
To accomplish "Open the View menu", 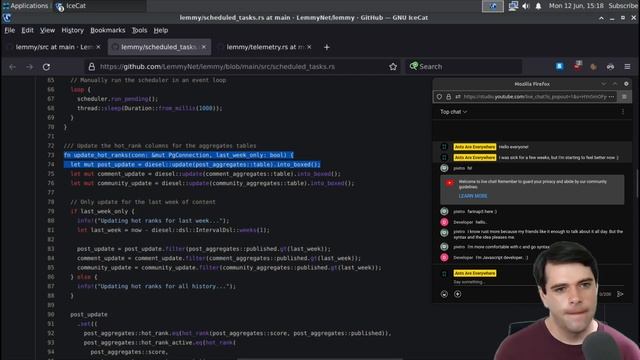I will pos(47,30).
